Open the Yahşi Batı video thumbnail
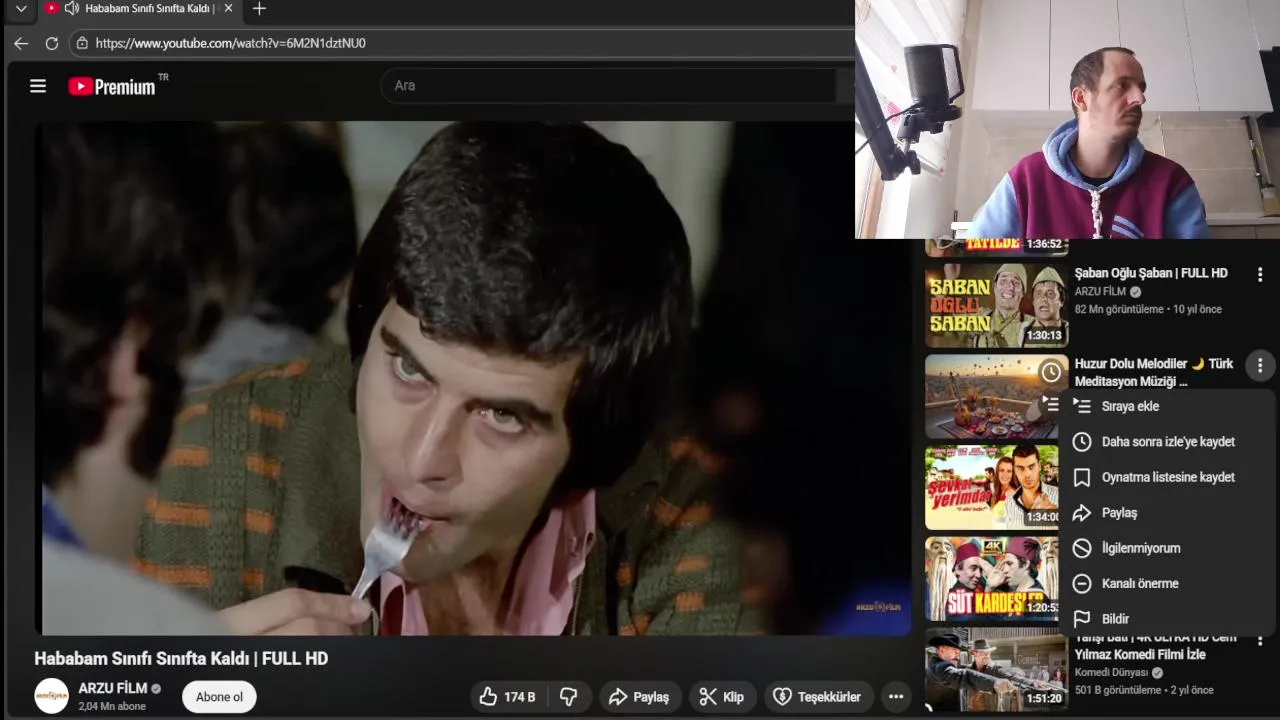Screen dimensions: 1280x720 [x=996, y=670]
